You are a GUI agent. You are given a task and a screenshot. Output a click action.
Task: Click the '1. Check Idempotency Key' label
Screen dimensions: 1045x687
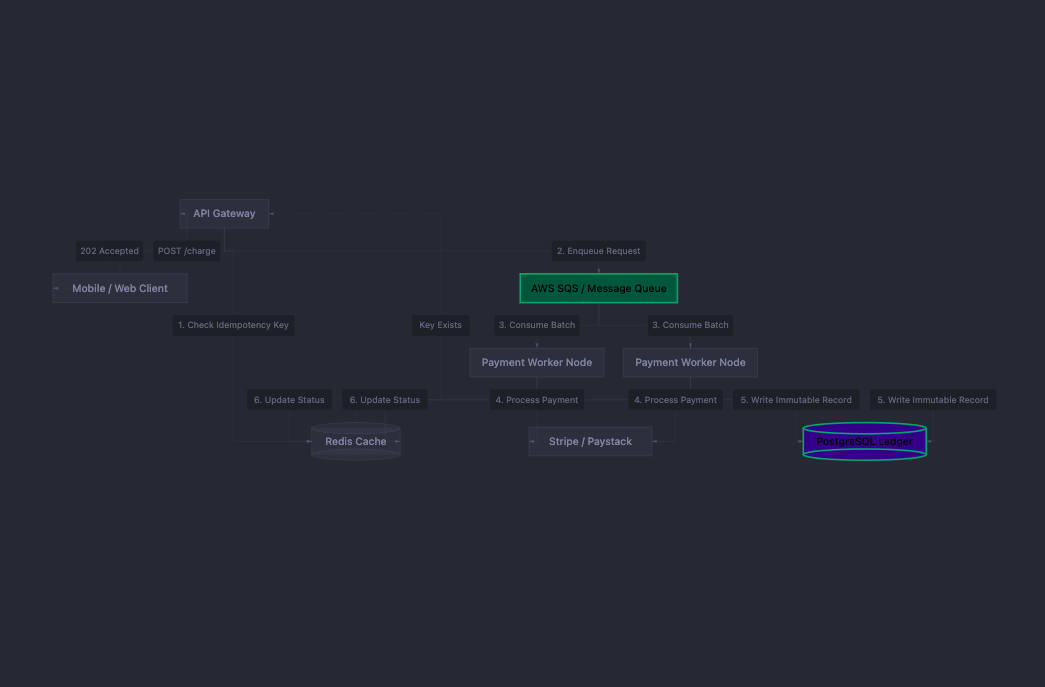point(233,325)
